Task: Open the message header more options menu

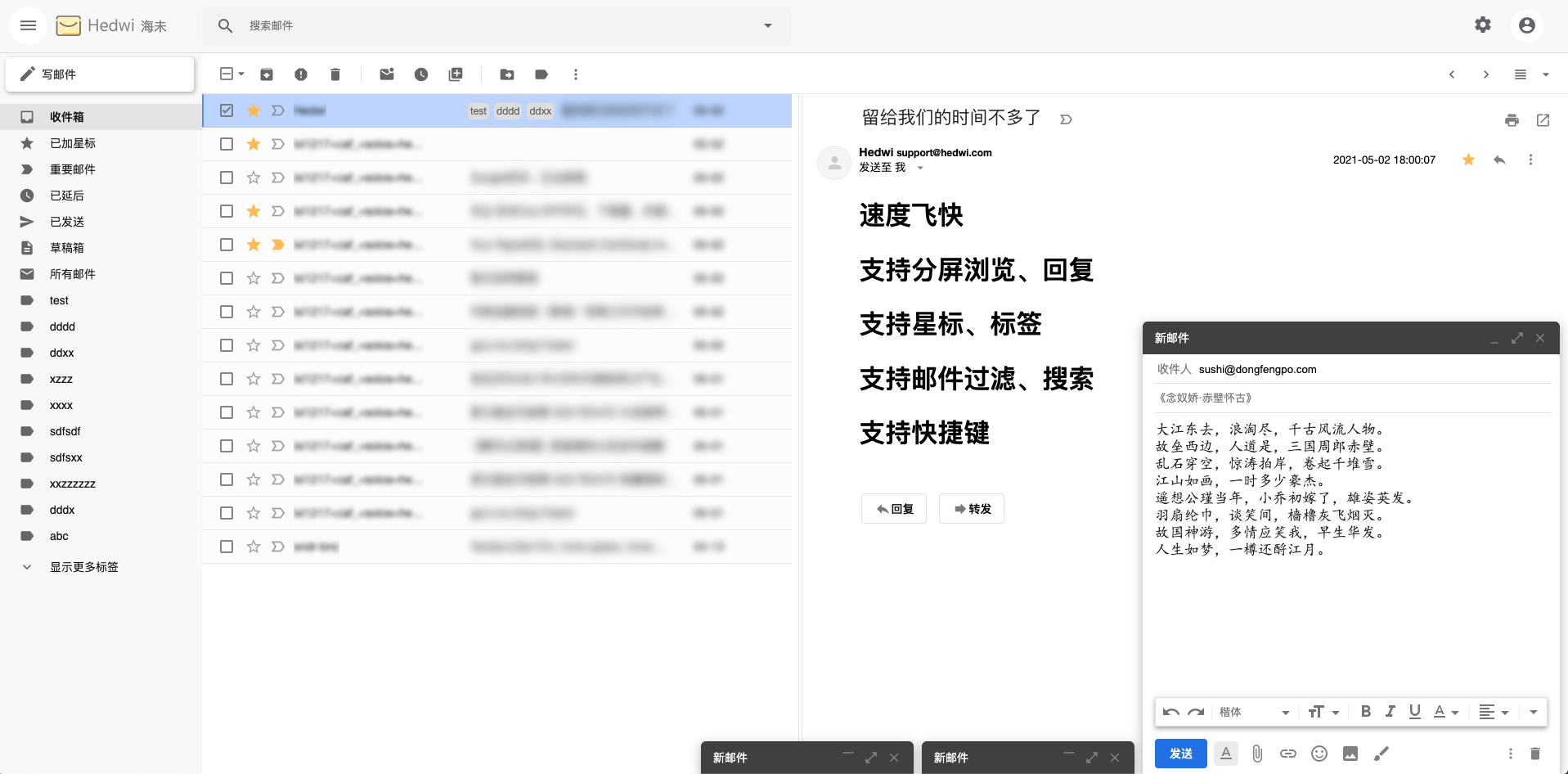Action: pos(1530,160)
